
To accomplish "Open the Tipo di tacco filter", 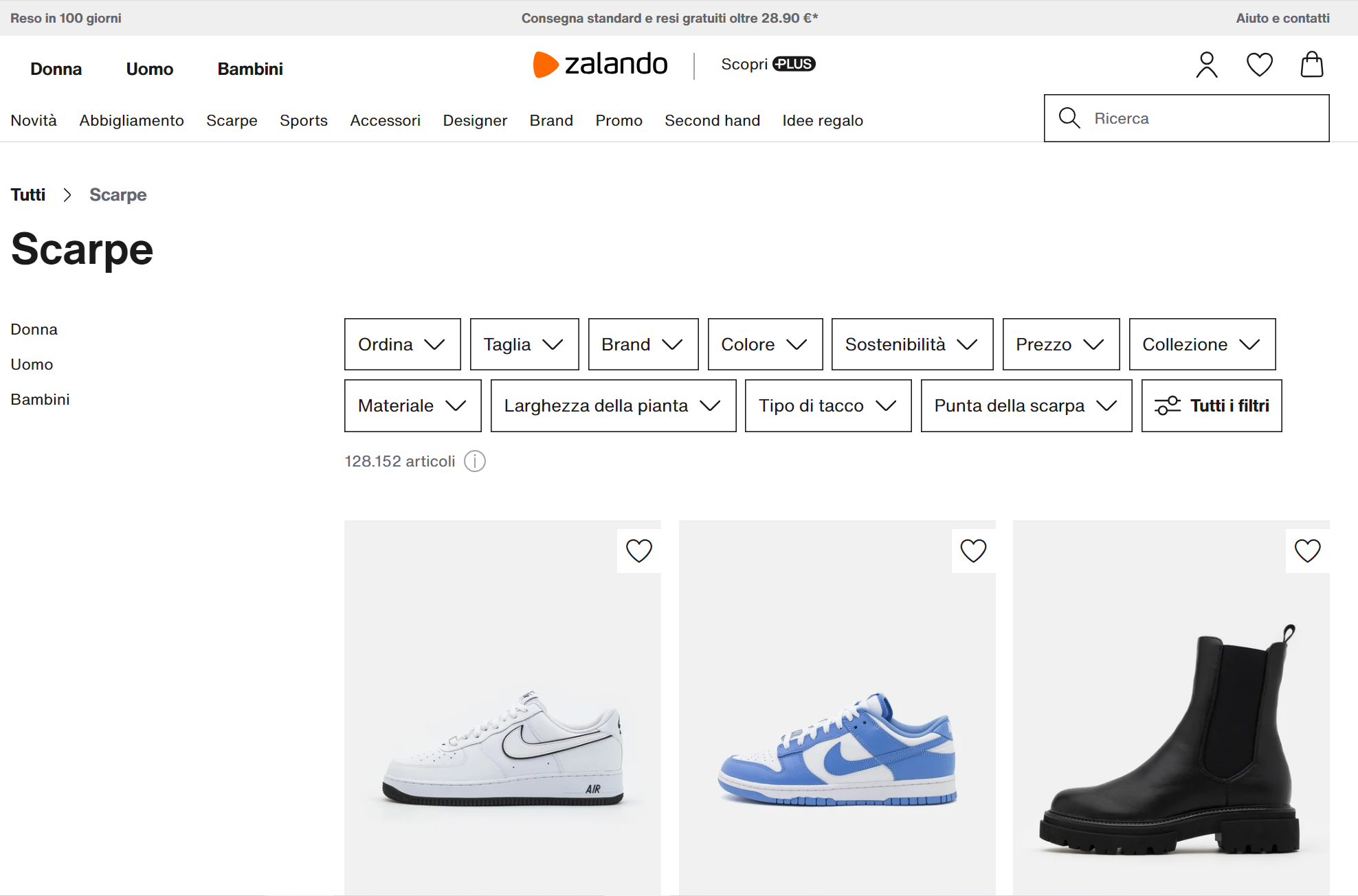I will click(x=828, y=405).
